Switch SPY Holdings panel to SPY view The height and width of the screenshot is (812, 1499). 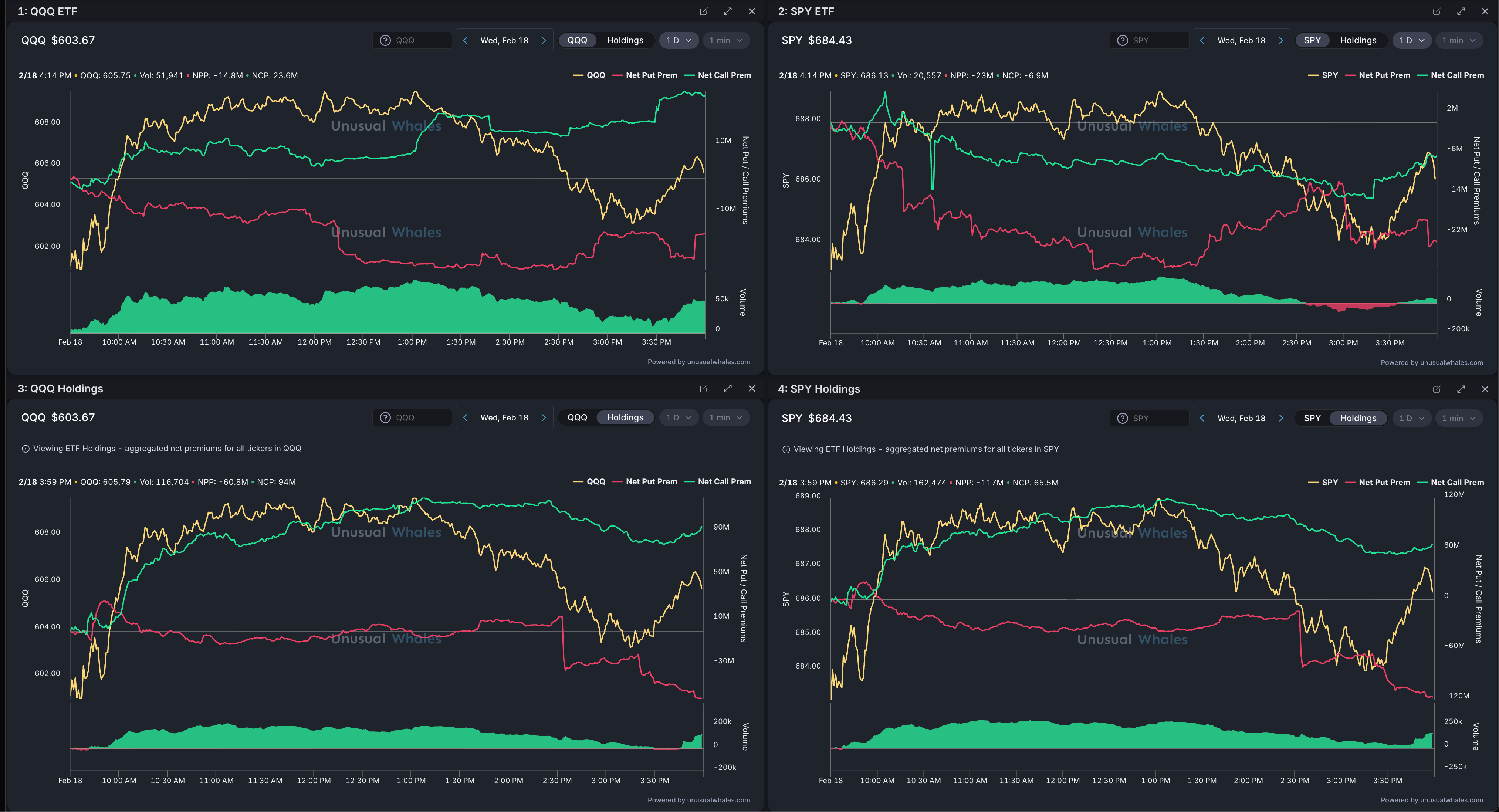point(1312,418)
